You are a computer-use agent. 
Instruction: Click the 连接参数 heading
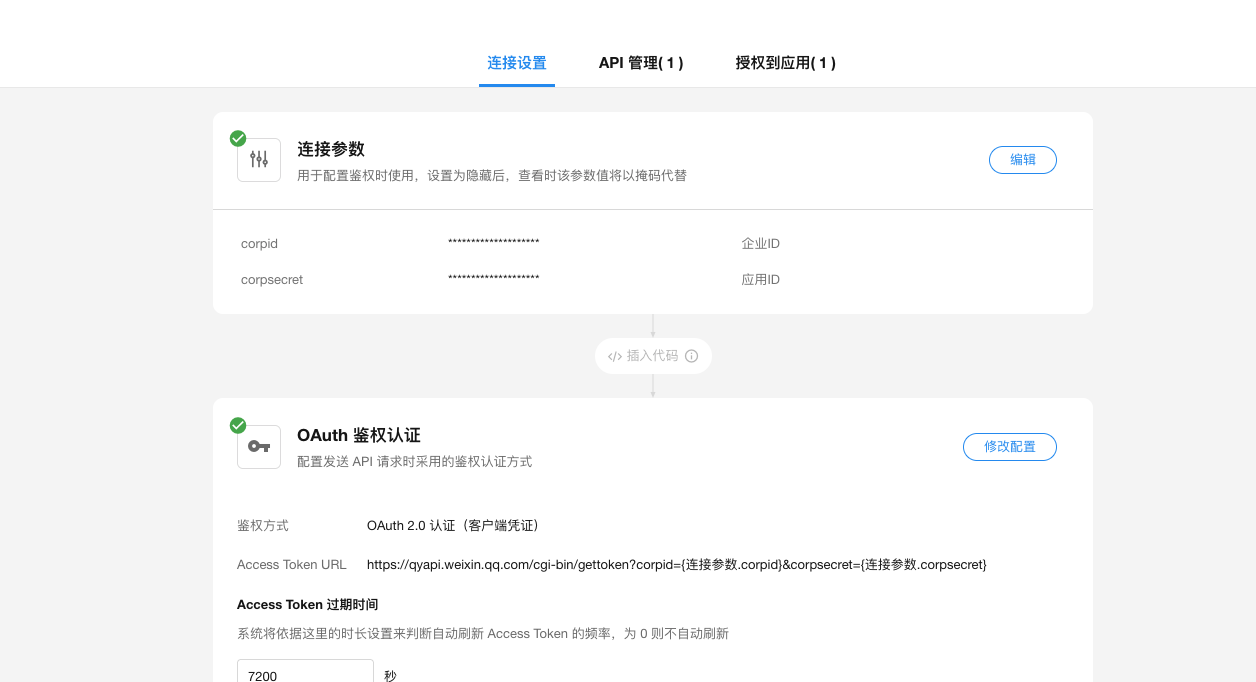(331, 149)
